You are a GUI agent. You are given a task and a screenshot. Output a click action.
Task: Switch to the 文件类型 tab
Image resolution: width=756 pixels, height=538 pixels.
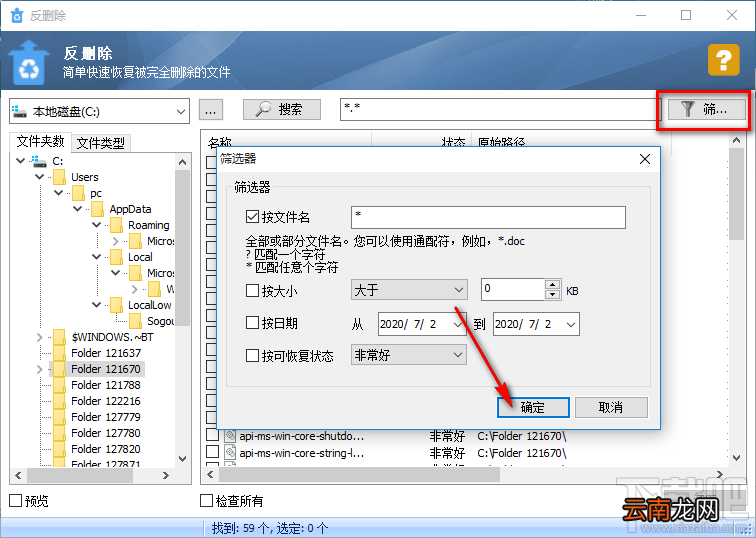[100, 143]
